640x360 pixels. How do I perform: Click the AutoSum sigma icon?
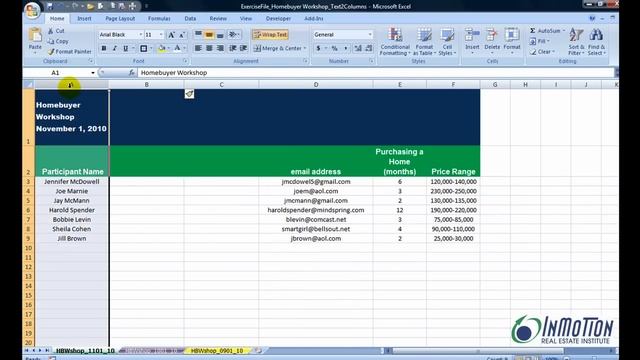[x=533, y=31]
